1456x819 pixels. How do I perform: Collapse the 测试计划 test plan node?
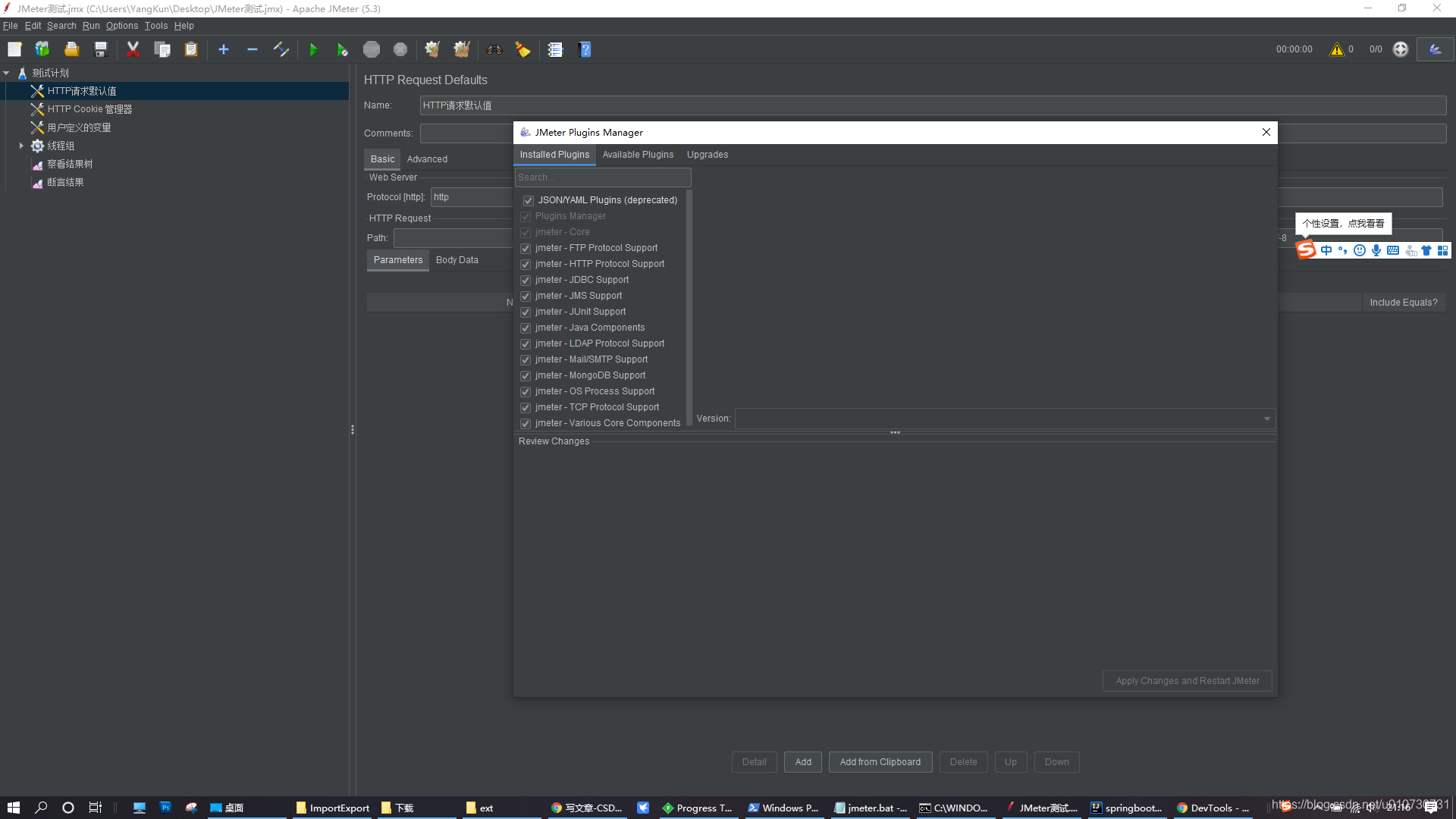pos(7,74)
